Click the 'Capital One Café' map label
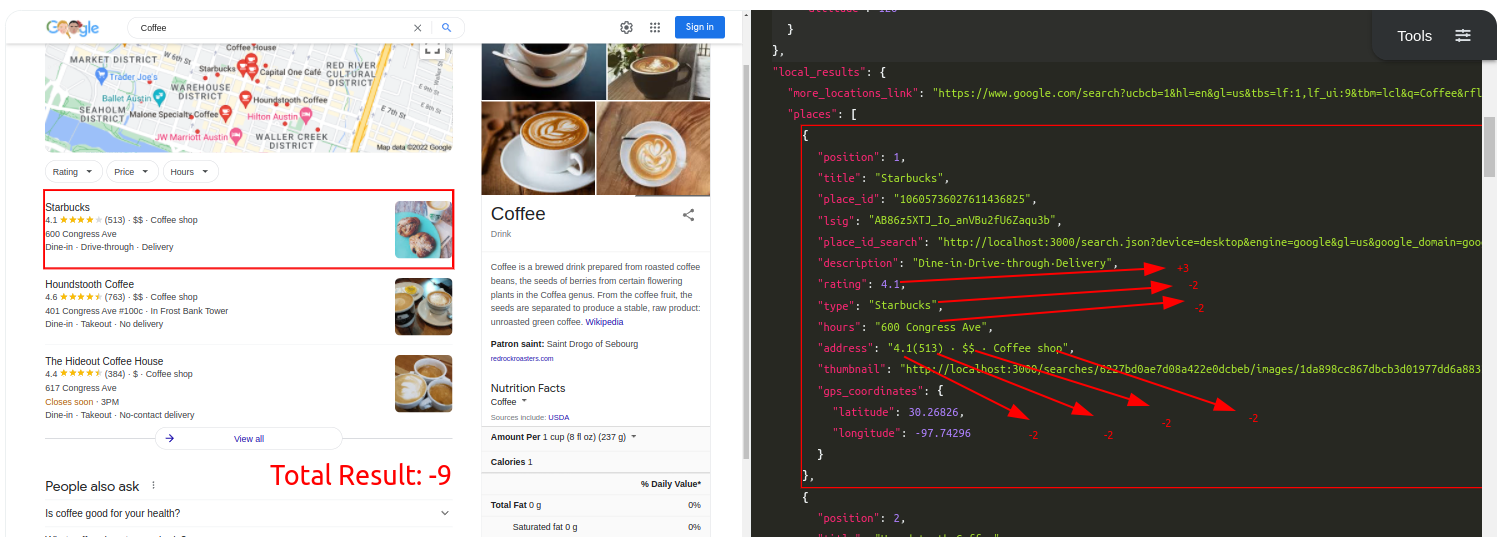The width and height of the screenshot is (1507, 537). [290, 72]
